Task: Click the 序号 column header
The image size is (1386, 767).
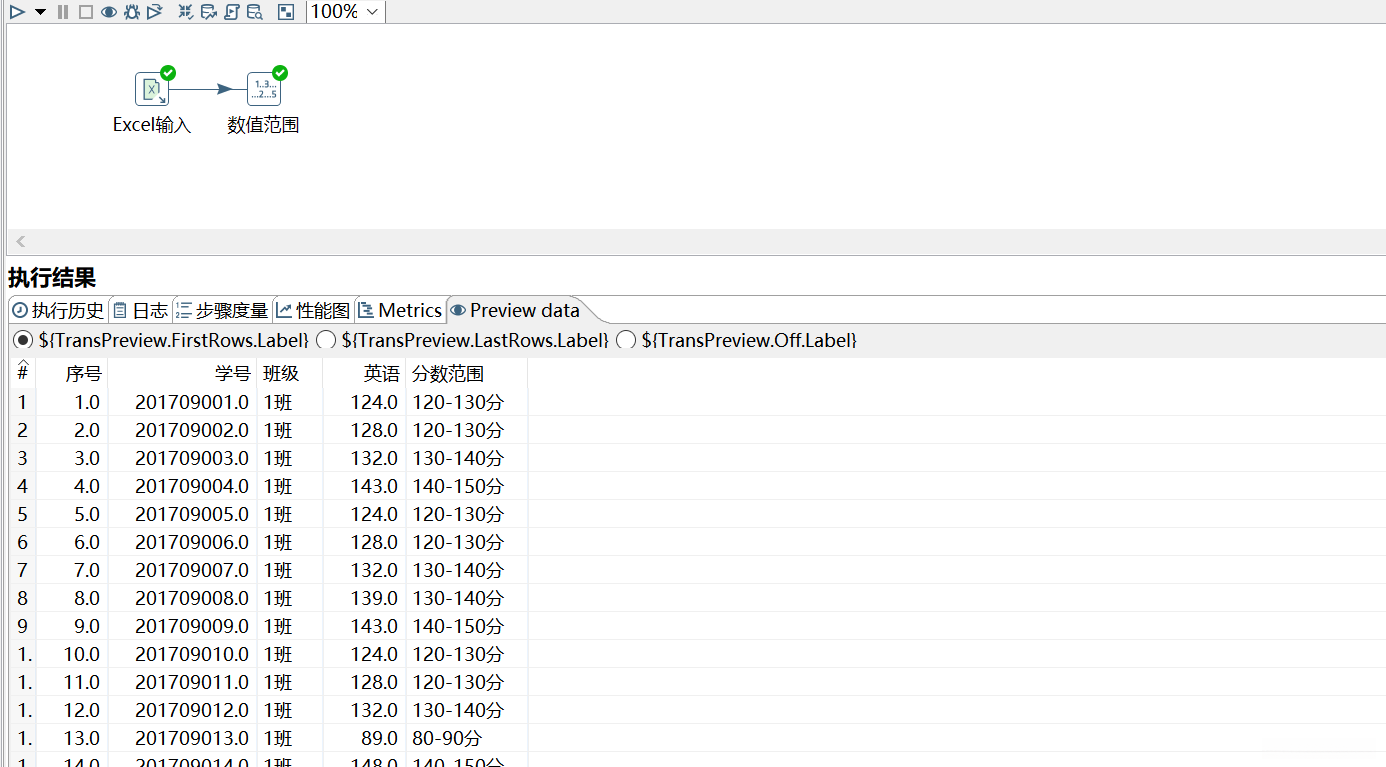Action: click(72, 374)
